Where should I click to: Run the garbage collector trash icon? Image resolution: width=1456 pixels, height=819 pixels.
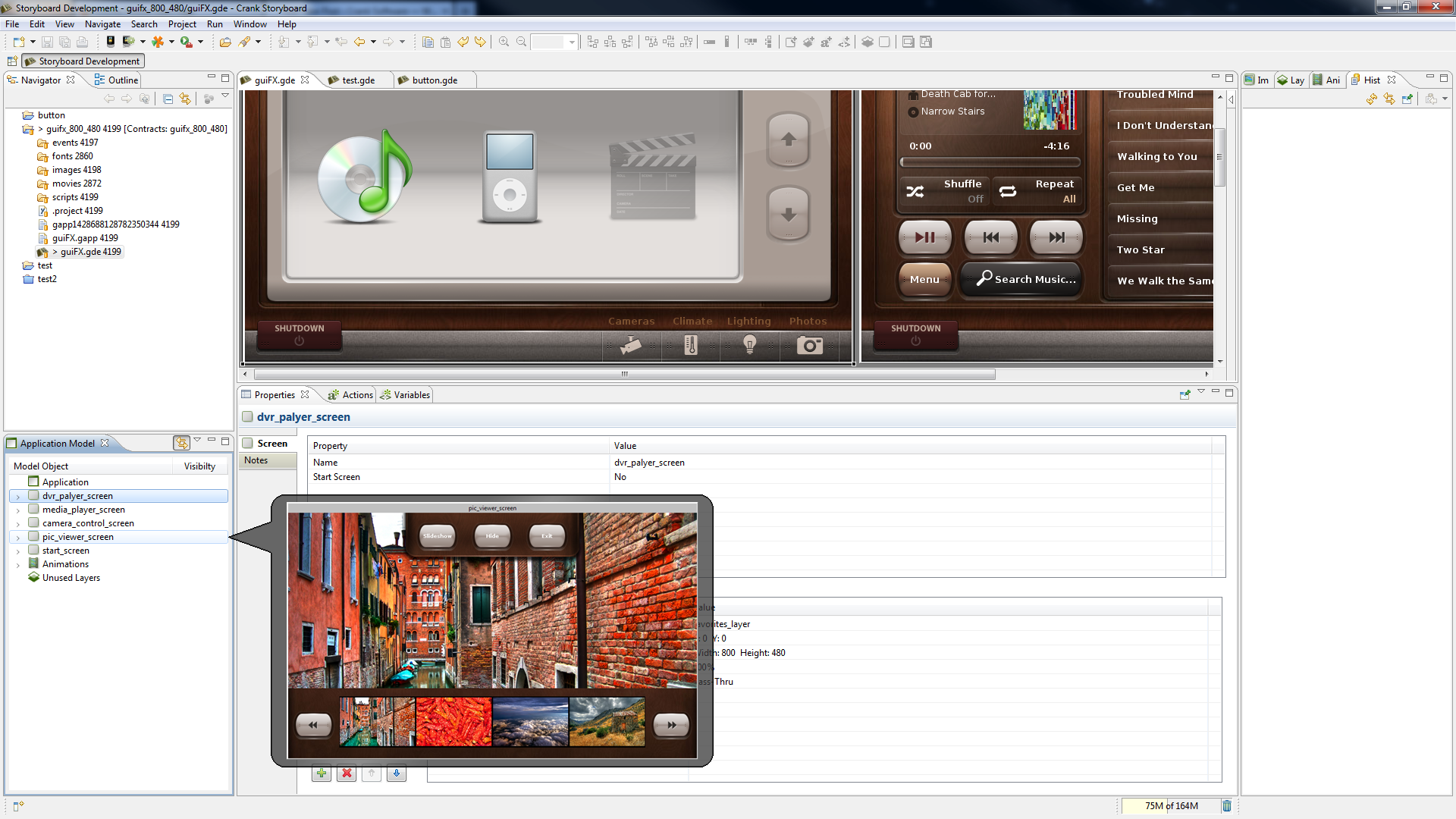click(1227, 805)
